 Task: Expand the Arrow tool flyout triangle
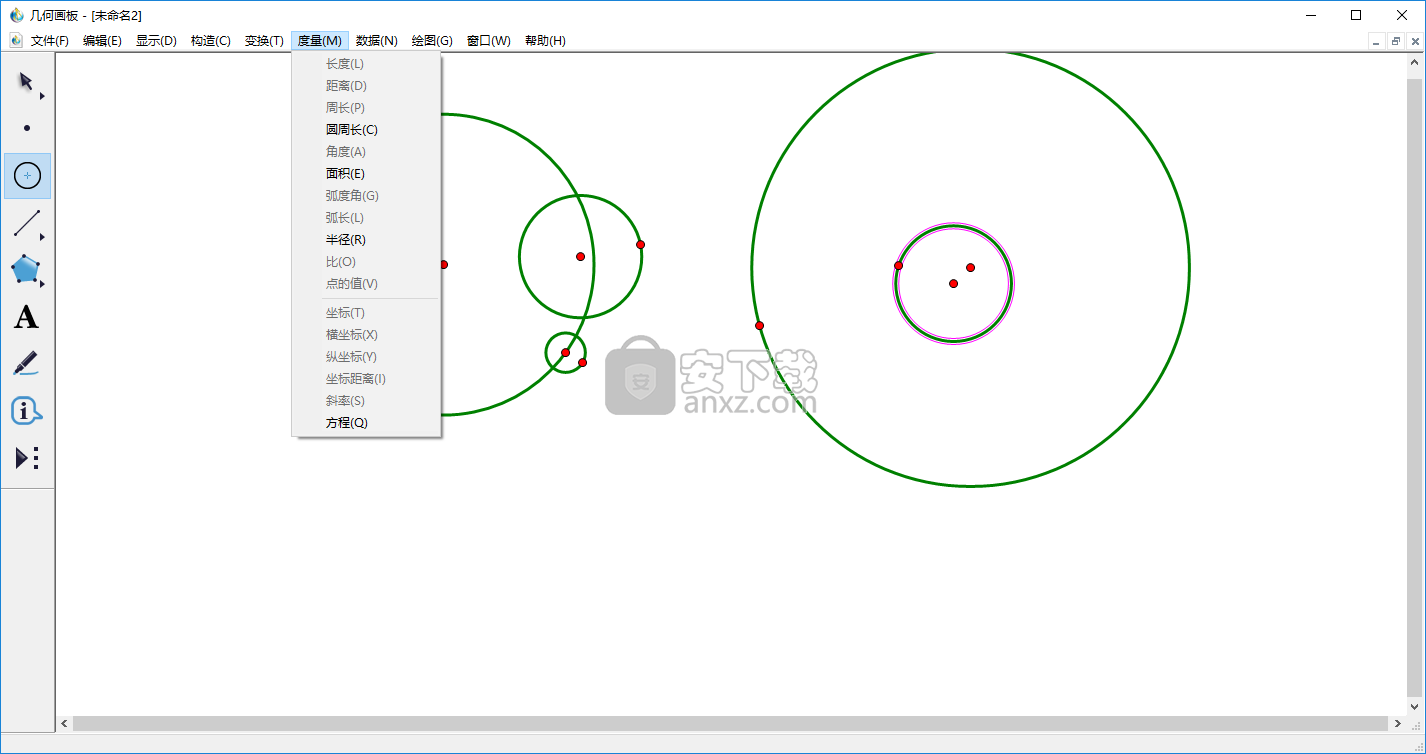42,96
